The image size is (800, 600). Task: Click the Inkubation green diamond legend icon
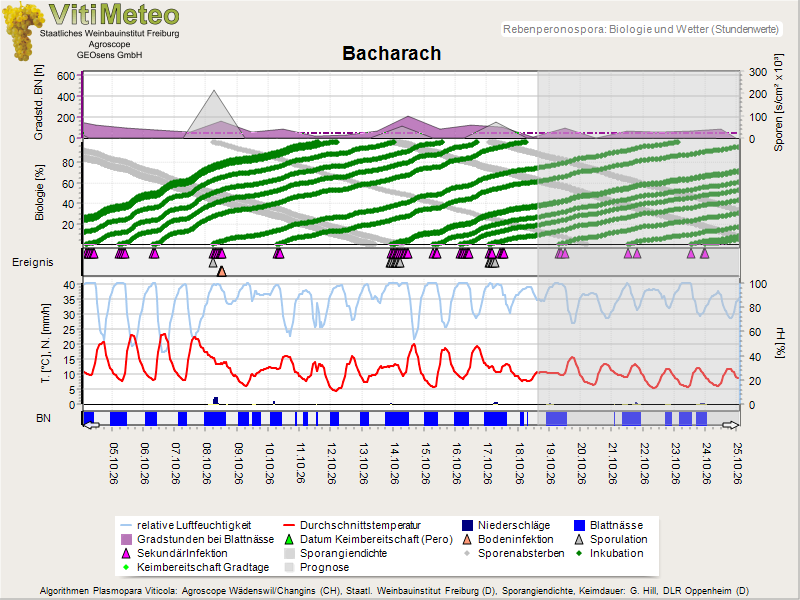579,553
